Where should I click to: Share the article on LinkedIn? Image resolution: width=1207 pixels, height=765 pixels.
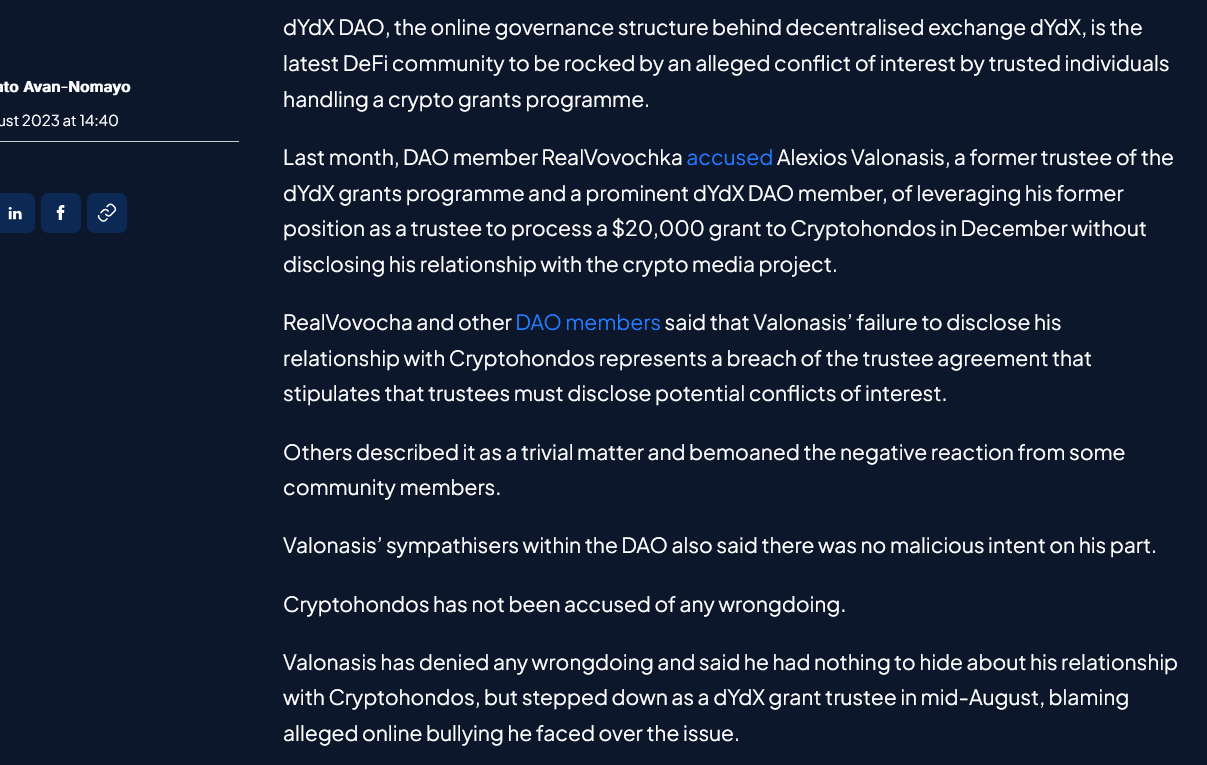tap(16, 213)
